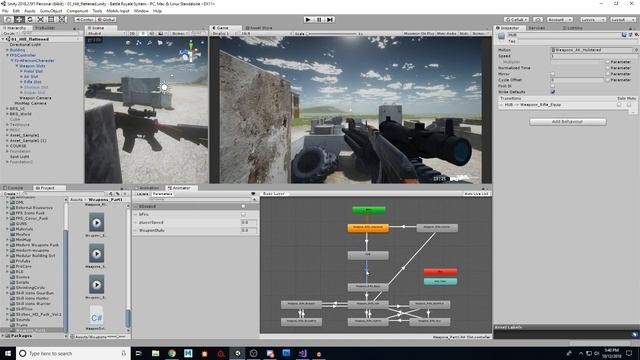Enable the Cycle Offset Parameter checkbox
640x360 pixels.
pos(607,80)
